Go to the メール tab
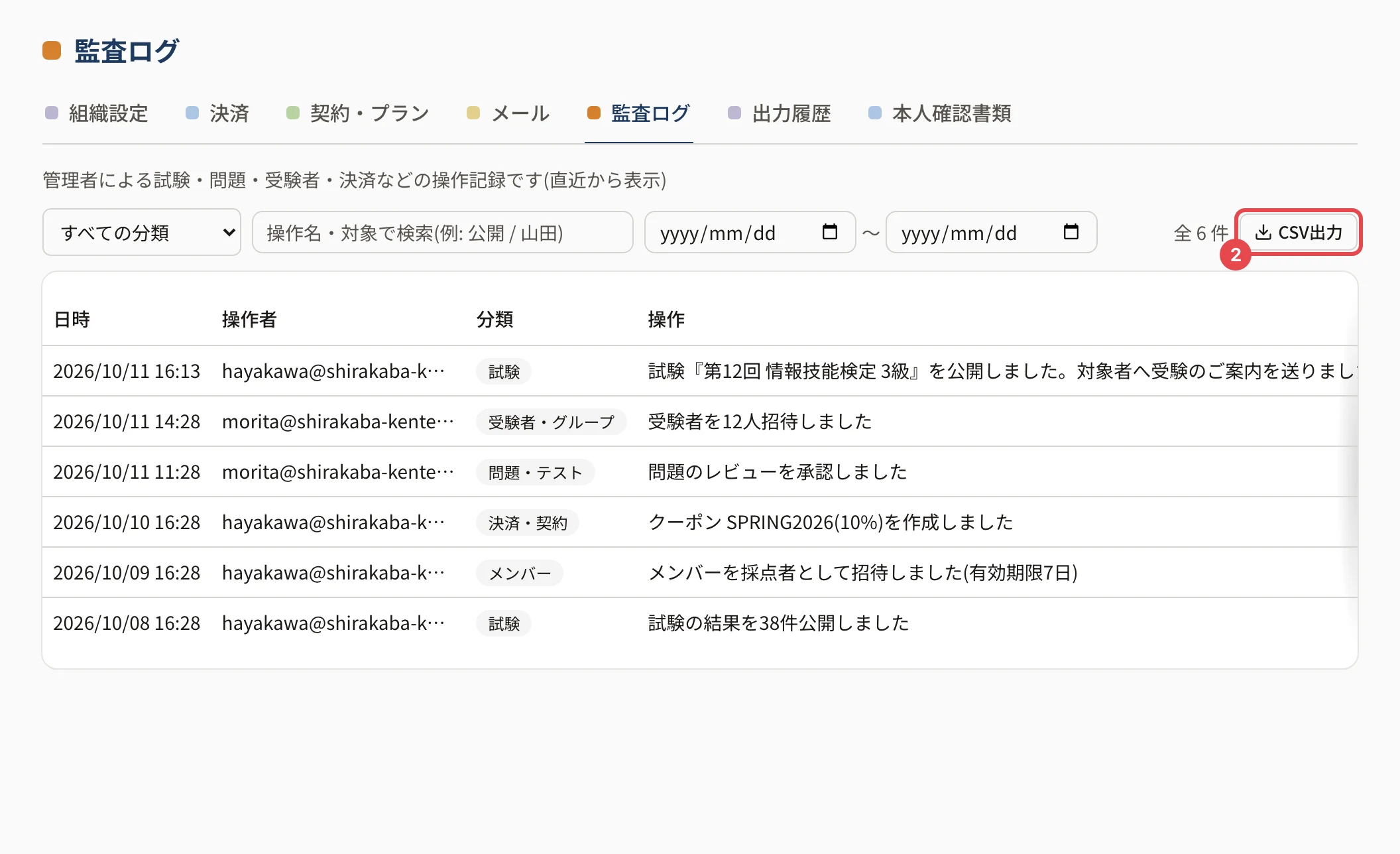 508,113
